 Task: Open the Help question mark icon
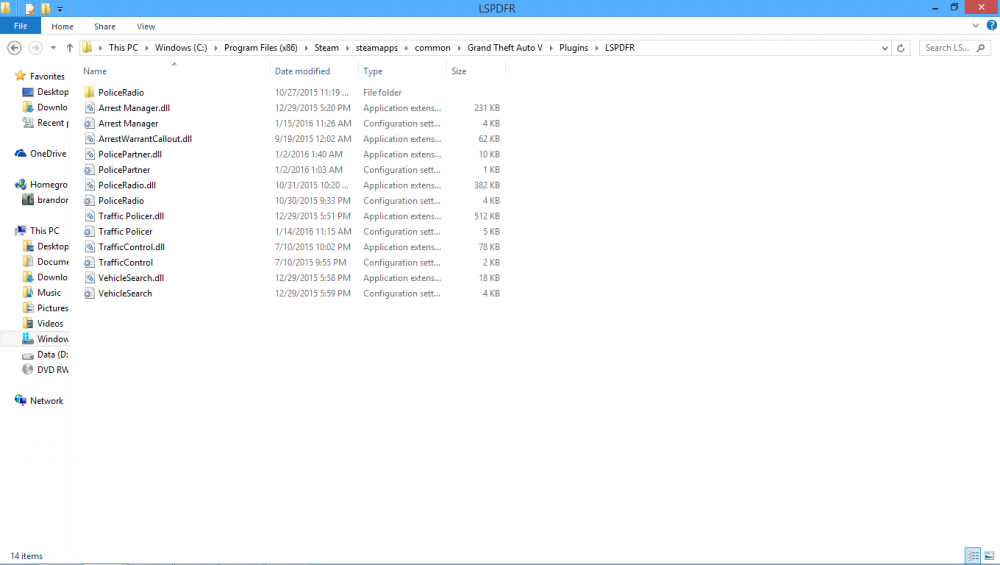pyautogui.click(x=991, y=26)
